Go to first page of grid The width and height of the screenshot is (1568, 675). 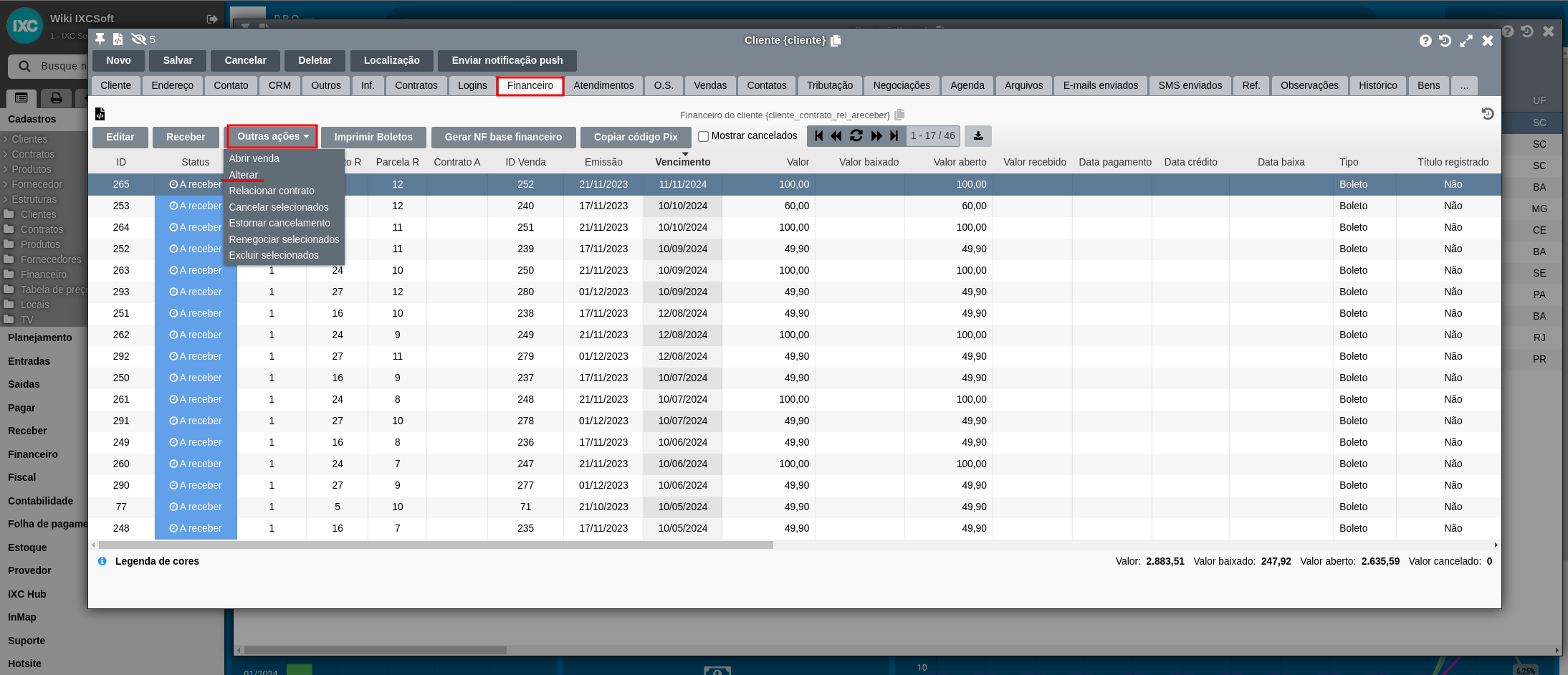click(819, 135)
